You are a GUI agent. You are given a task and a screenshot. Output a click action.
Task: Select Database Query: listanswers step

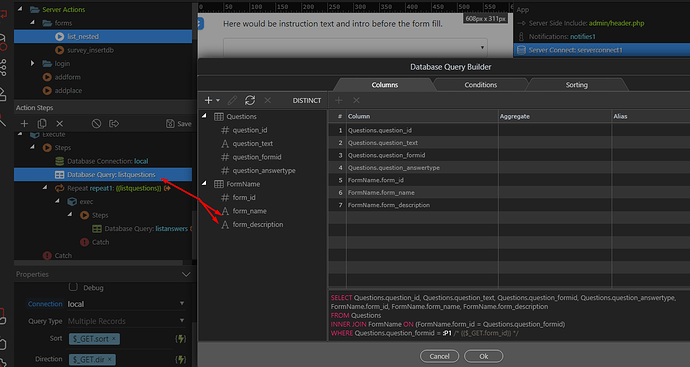146,229
